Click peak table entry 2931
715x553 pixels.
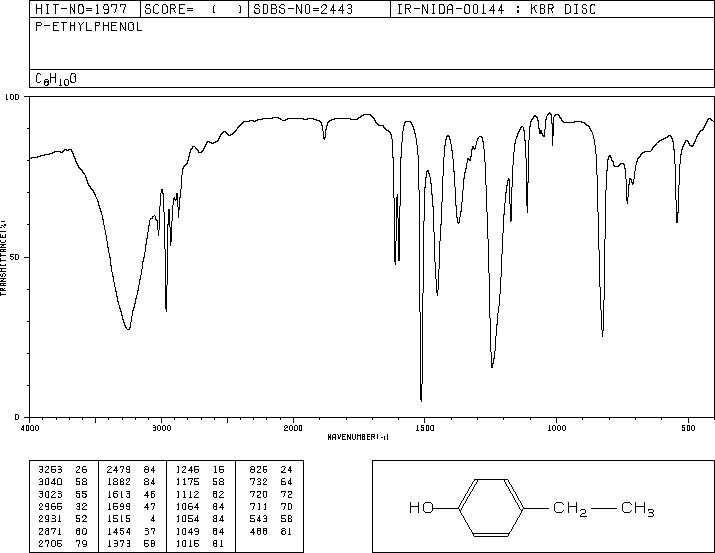[x=51, y=519]
